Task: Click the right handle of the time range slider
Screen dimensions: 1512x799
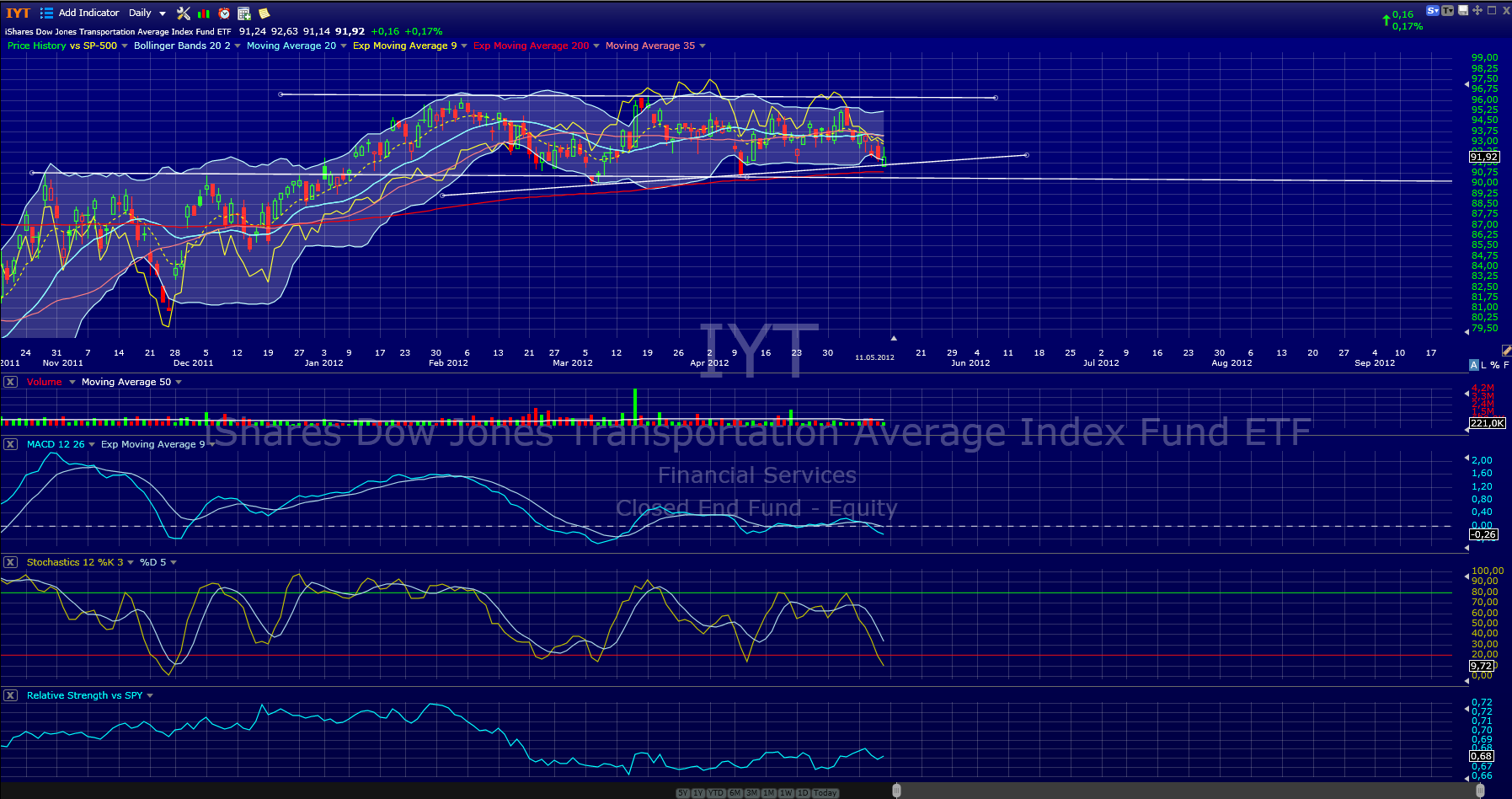Action: [1481, 791]
